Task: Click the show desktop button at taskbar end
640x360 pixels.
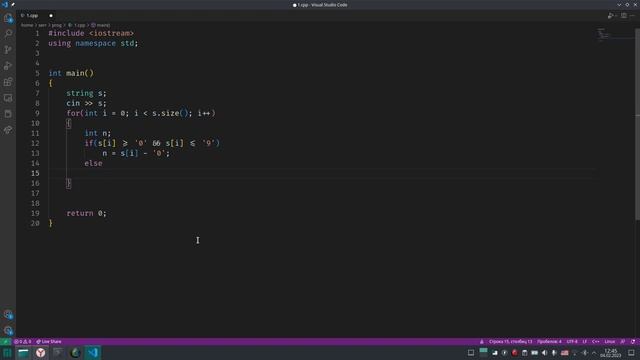Action: click(x=631, y=353)
